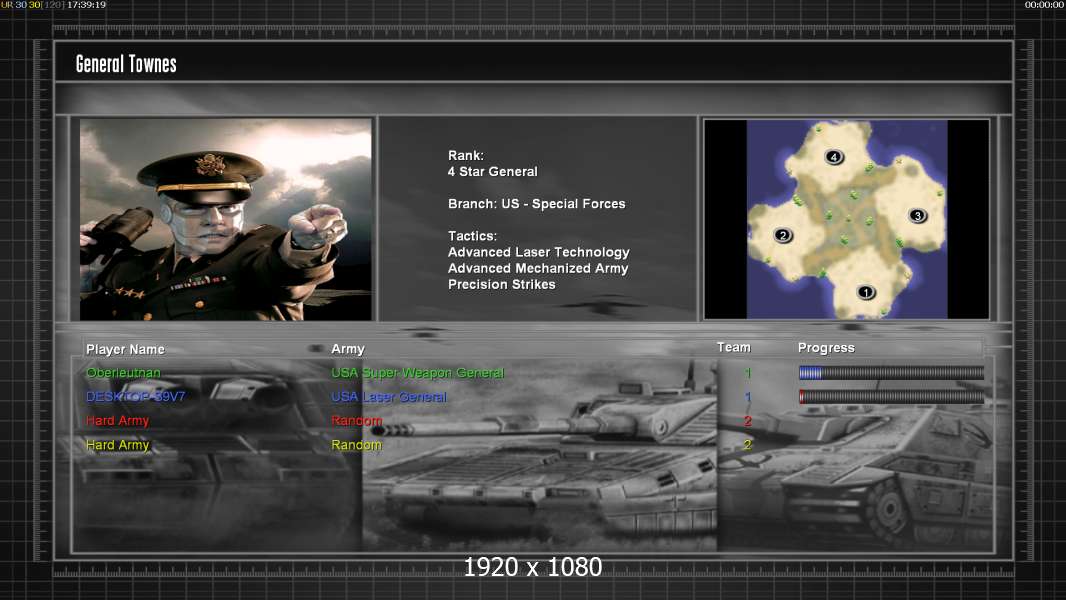Click the red Random army entry
Image resolution: width=1066 pixels, height=600 pixels.
click(356, 421)
